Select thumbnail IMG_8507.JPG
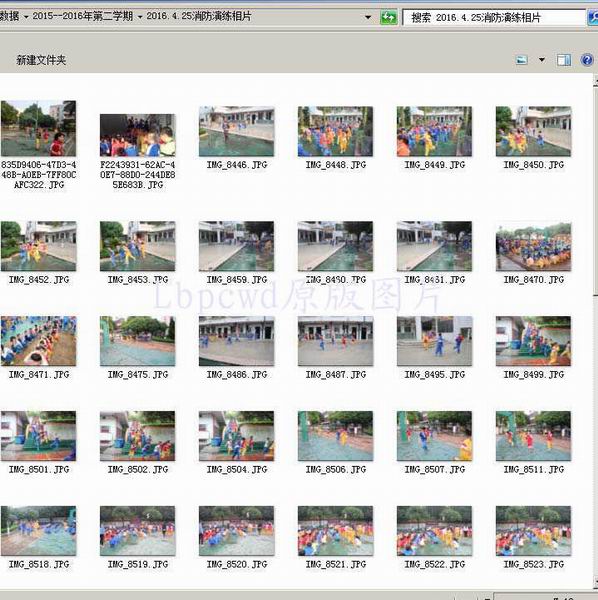The height and width of the screenshot is (600, 598). [434, 436]
